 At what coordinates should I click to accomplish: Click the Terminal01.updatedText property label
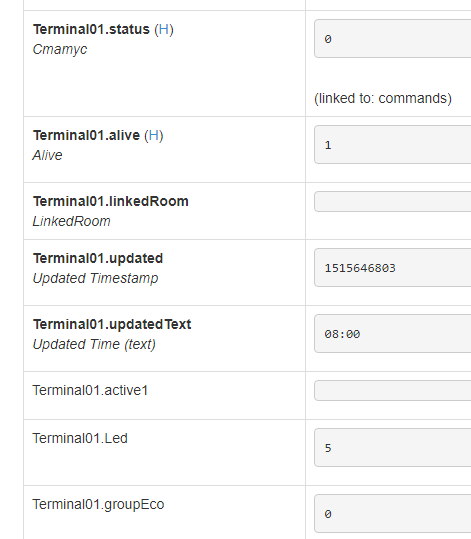[112, 324]
